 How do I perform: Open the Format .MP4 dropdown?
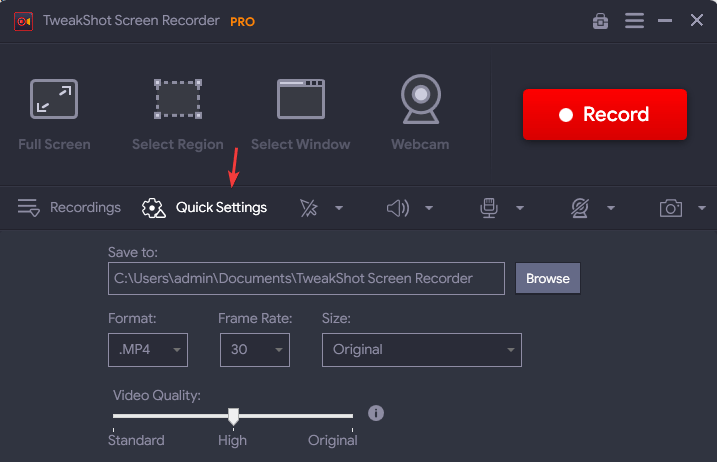point(148,350)
